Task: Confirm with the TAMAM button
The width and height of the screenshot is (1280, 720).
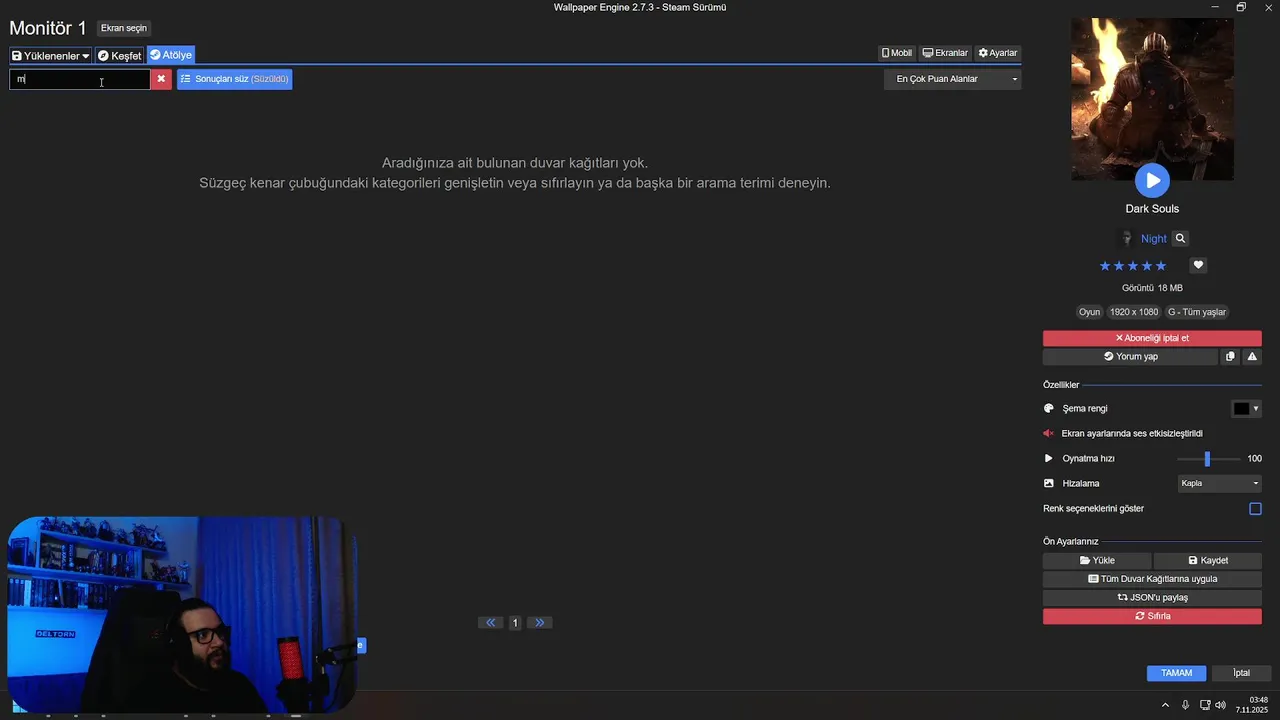Action: pyautogui.click(x=1176, y=674)
